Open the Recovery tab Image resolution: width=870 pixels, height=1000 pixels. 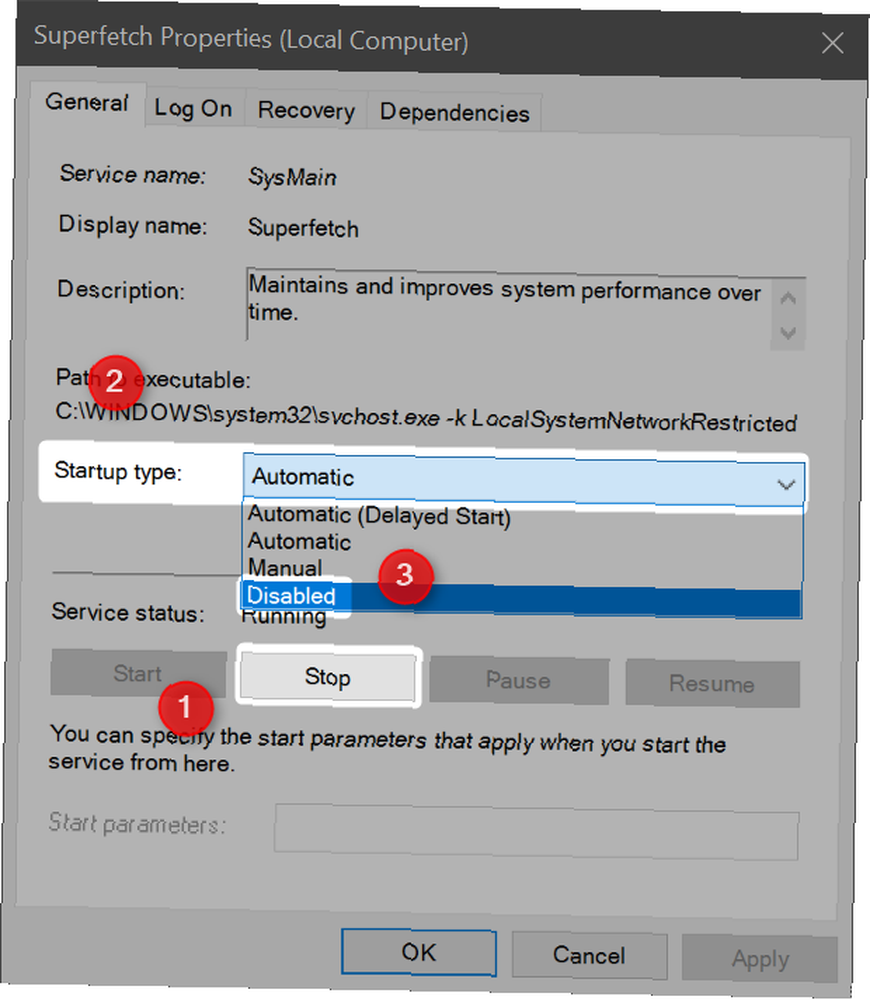coord(306,110)
